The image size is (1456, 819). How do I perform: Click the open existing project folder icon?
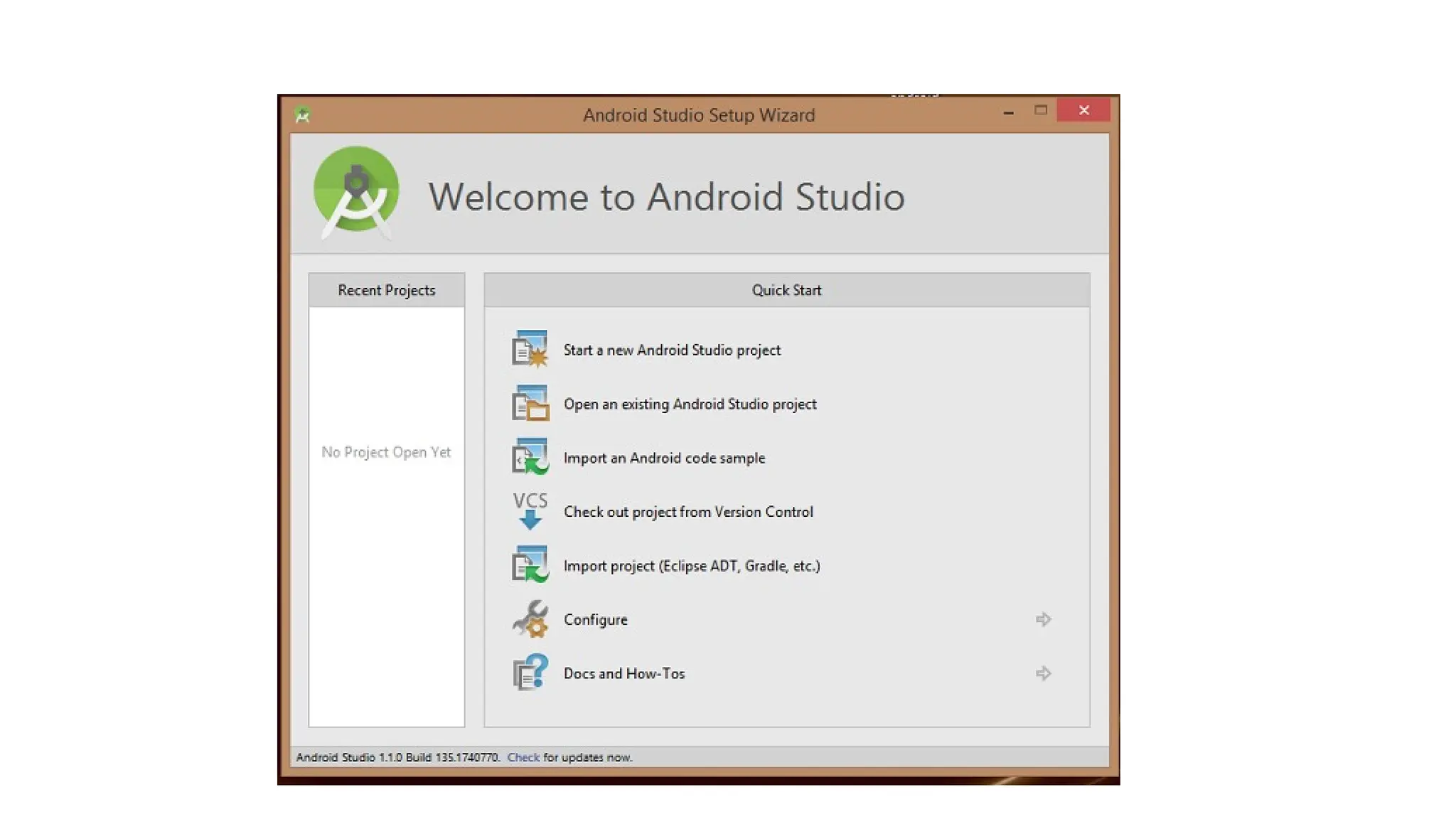[x=530, y=403]
